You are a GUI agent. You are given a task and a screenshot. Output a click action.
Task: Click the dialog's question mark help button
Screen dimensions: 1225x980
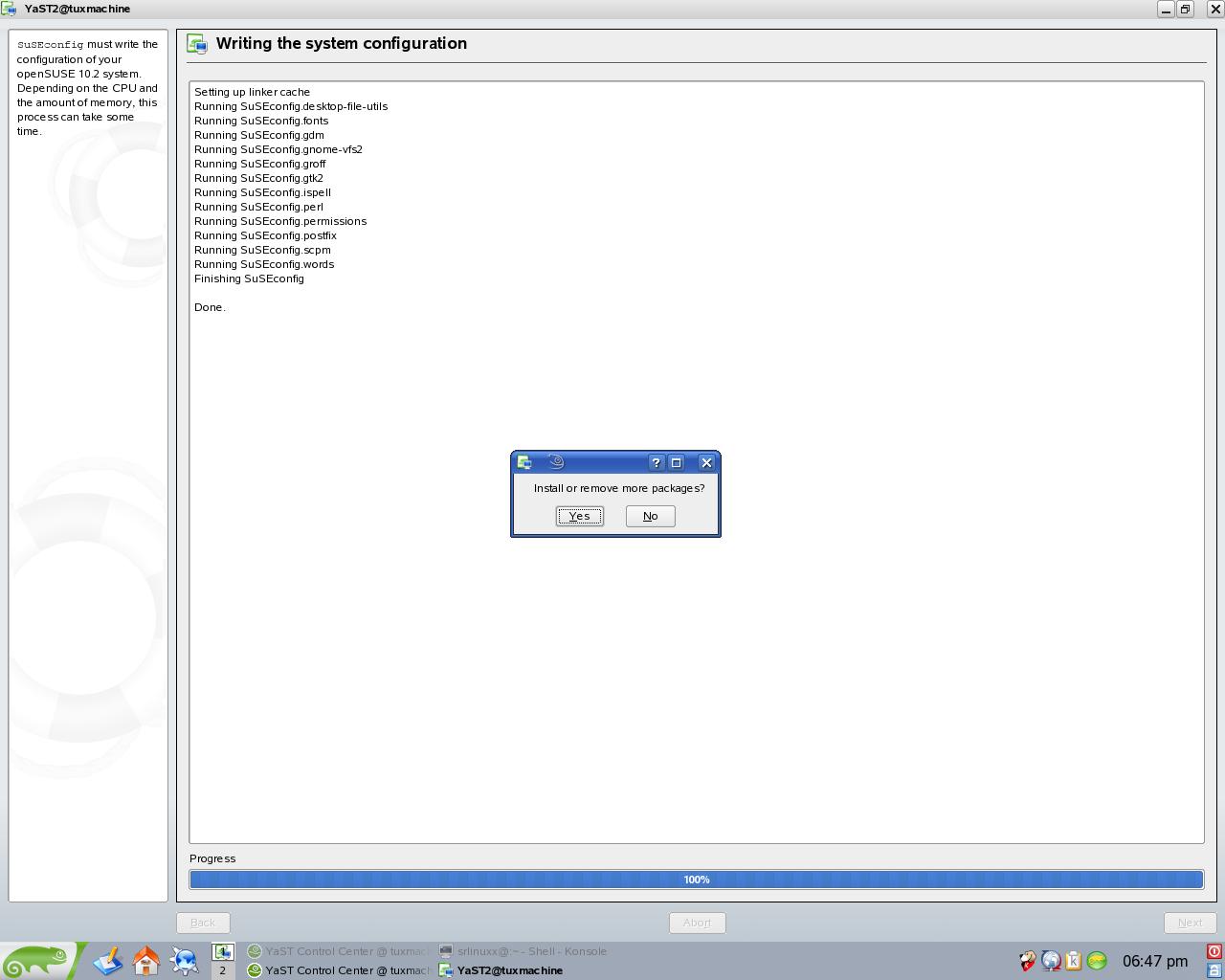(x=656, y=462)
